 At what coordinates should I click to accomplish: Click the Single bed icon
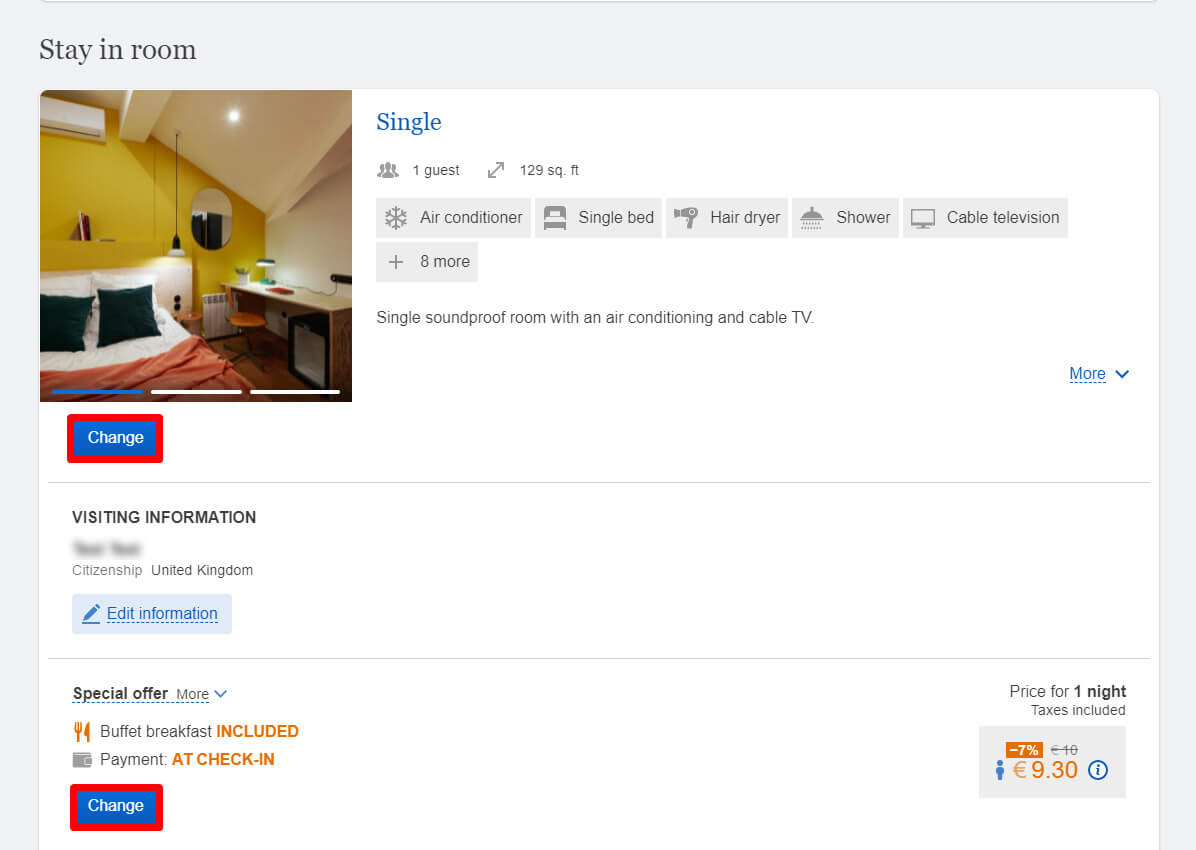tap(555, 218)
